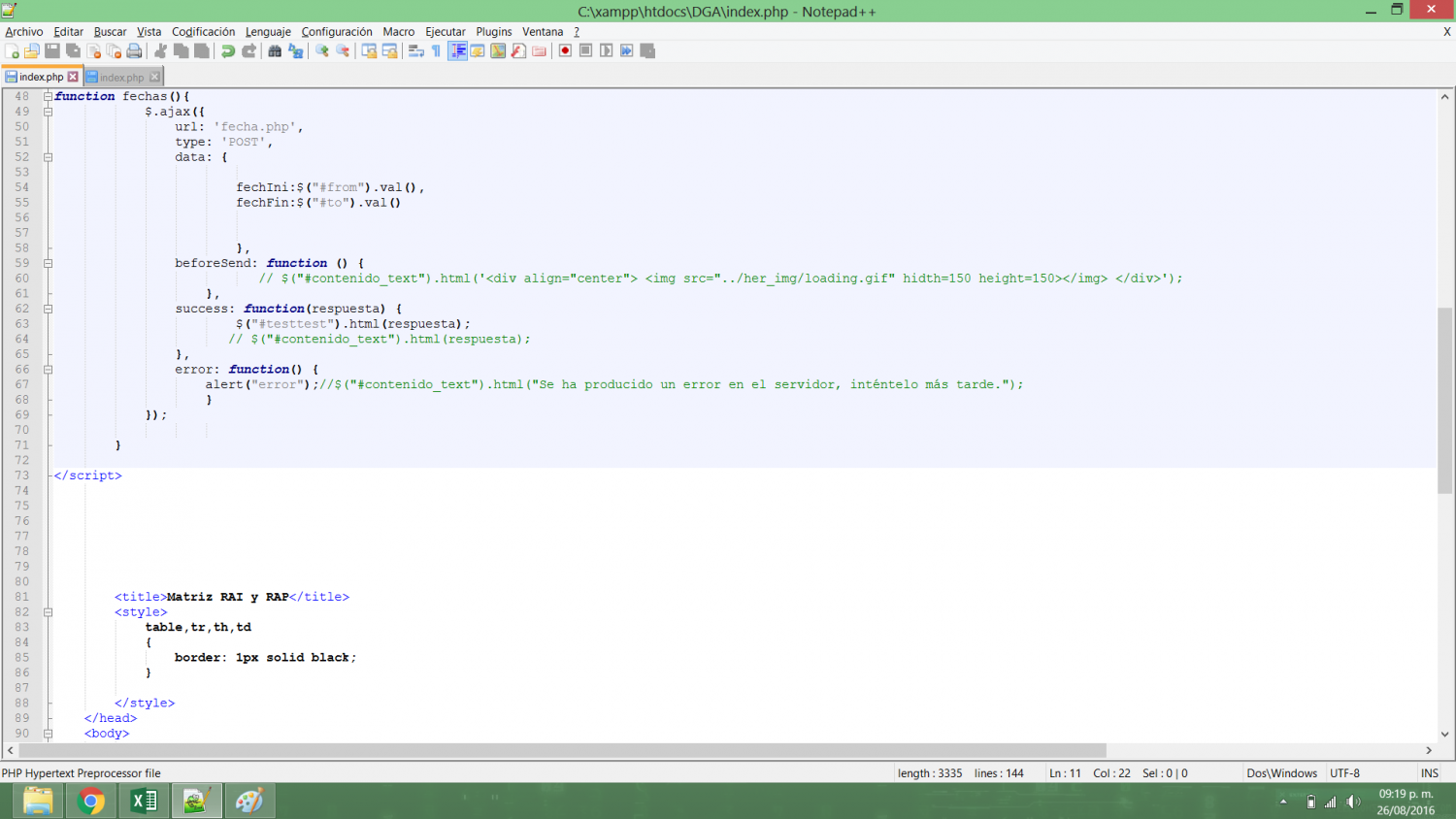Screen dimensions: 1456x819
Task: Open the Lenguaje menu
Action: [268, 32]
